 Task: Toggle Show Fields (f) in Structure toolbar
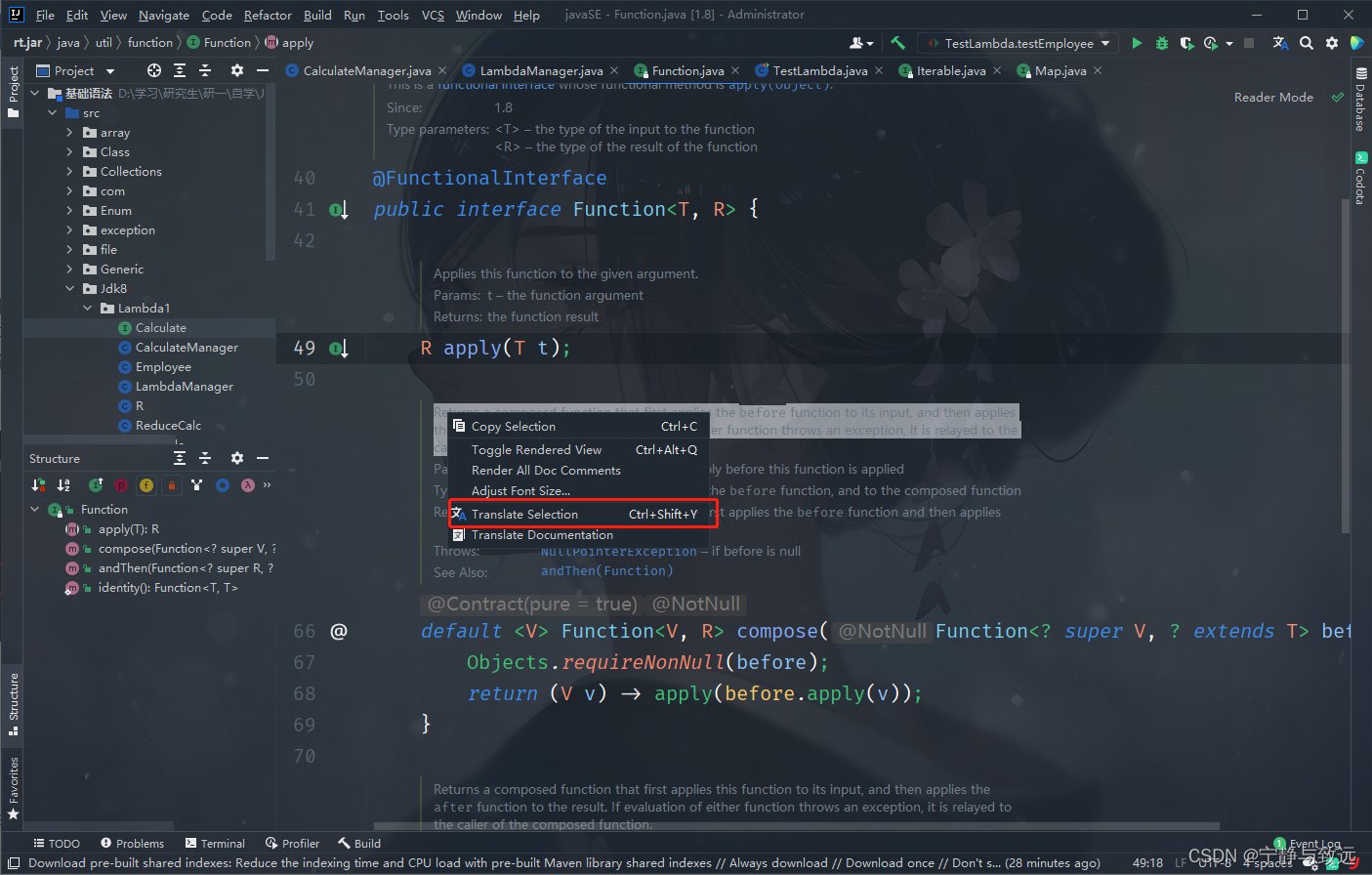(146, 485)
